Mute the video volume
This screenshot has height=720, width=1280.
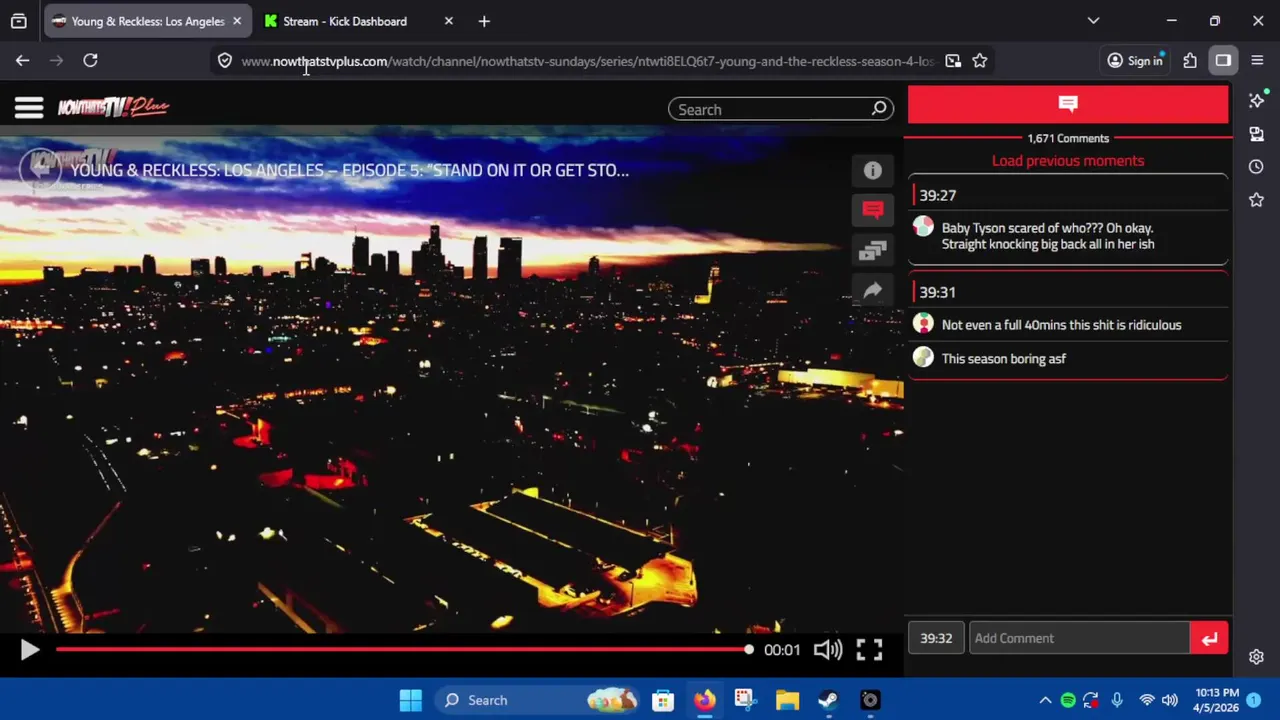click(x=827, y=650)
